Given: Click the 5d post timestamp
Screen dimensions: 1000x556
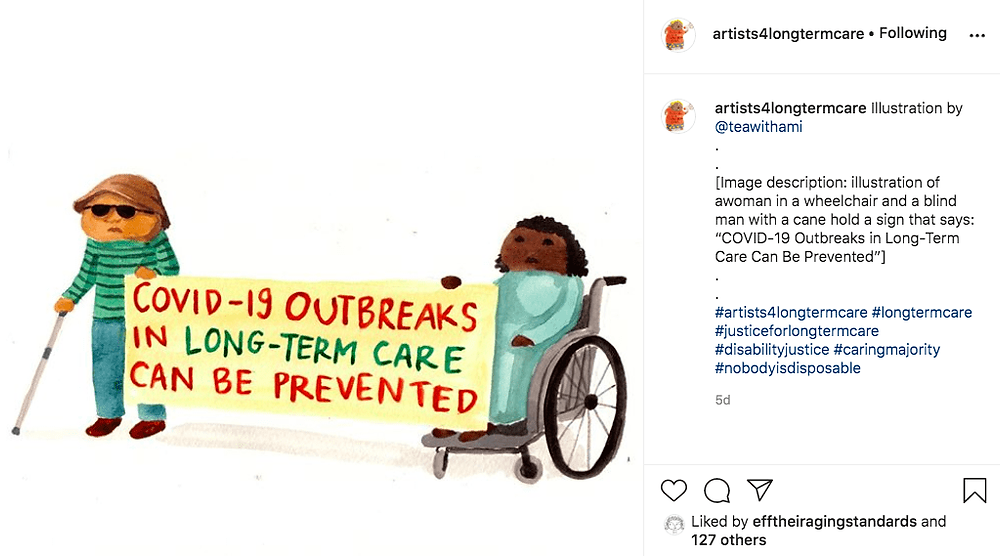Looking at the screenshot, I should (x=723, y=400).
